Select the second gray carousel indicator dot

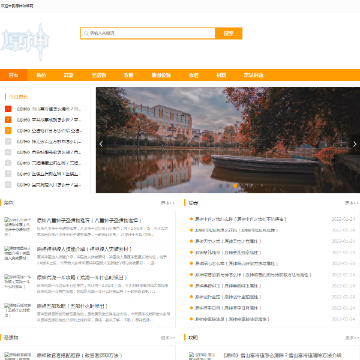coord(228,186)
